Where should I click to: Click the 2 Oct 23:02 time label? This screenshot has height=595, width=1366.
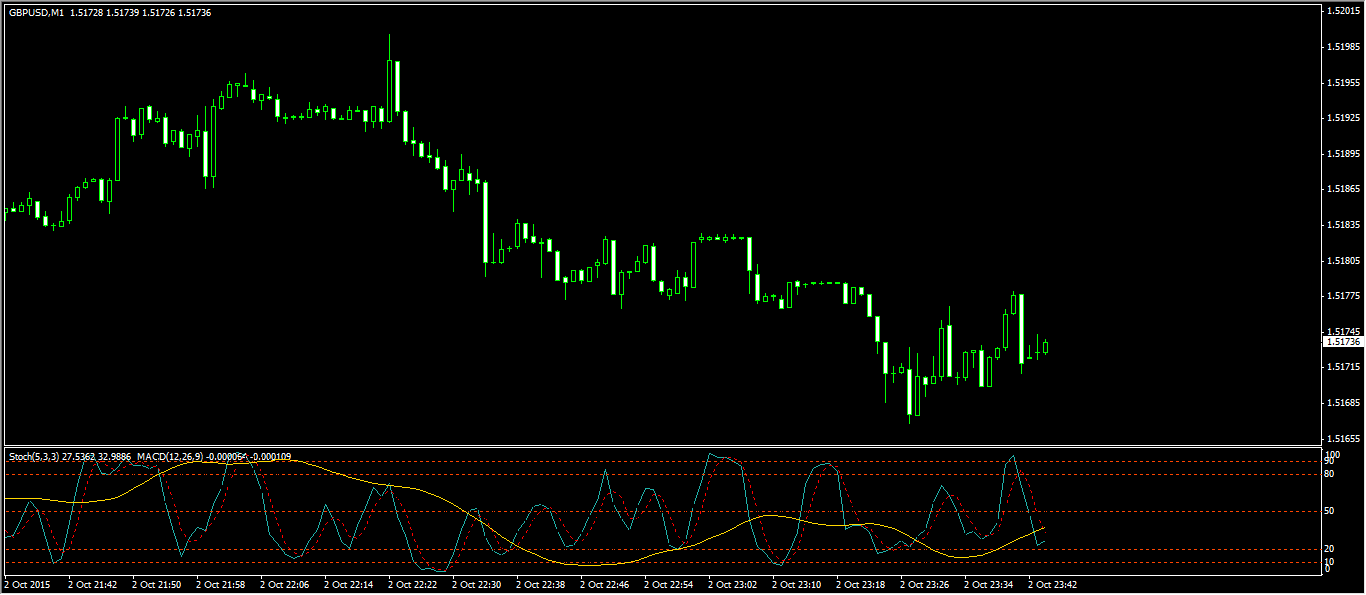click(733, 584)
